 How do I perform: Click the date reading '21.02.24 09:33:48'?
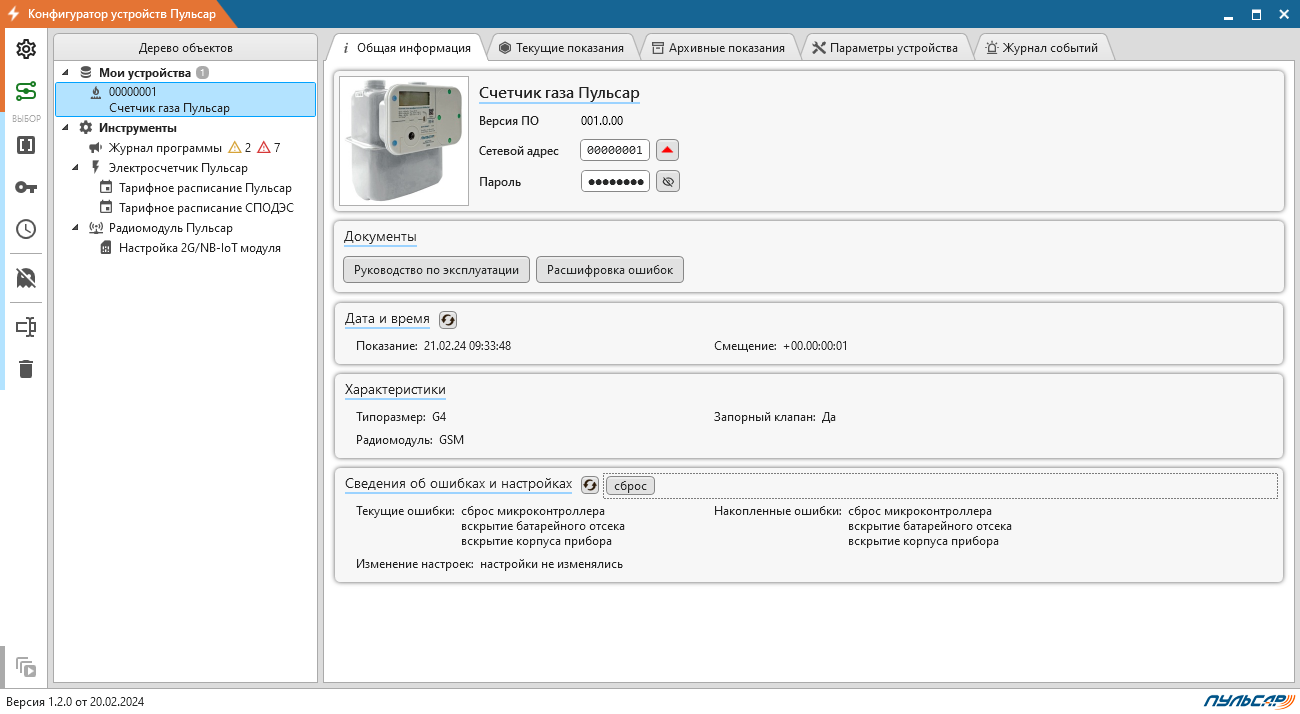[x=468, y=346]
